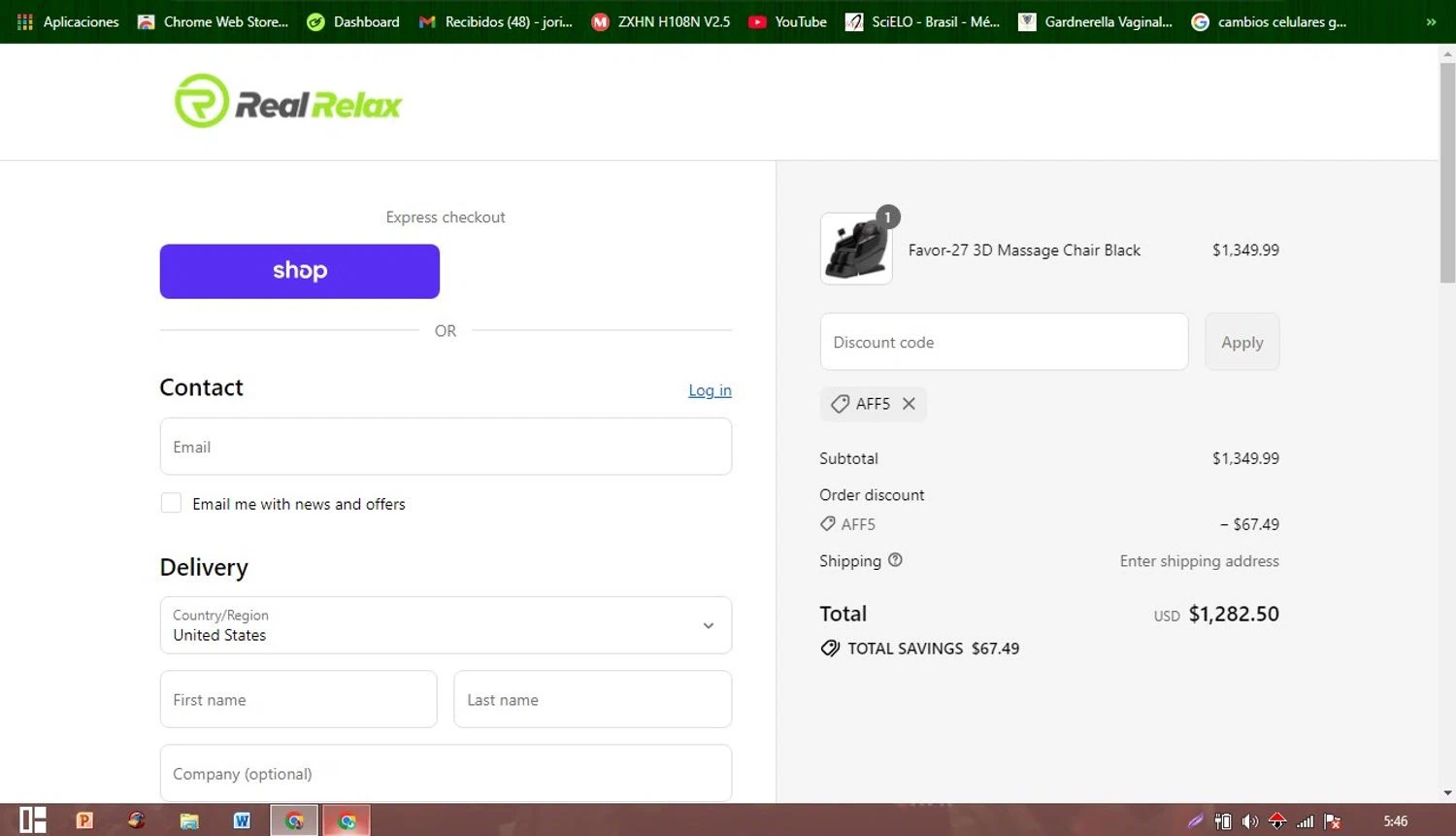Click the network signal tray icon

pos(1306,821)
